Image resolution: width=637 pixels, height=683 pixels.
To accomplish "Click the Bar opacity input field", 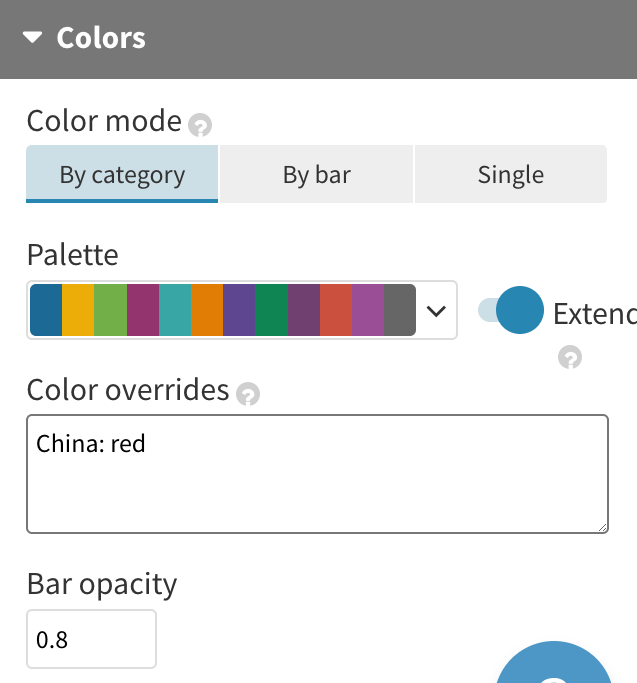I will pyautogui.click(x=91, y=639).
